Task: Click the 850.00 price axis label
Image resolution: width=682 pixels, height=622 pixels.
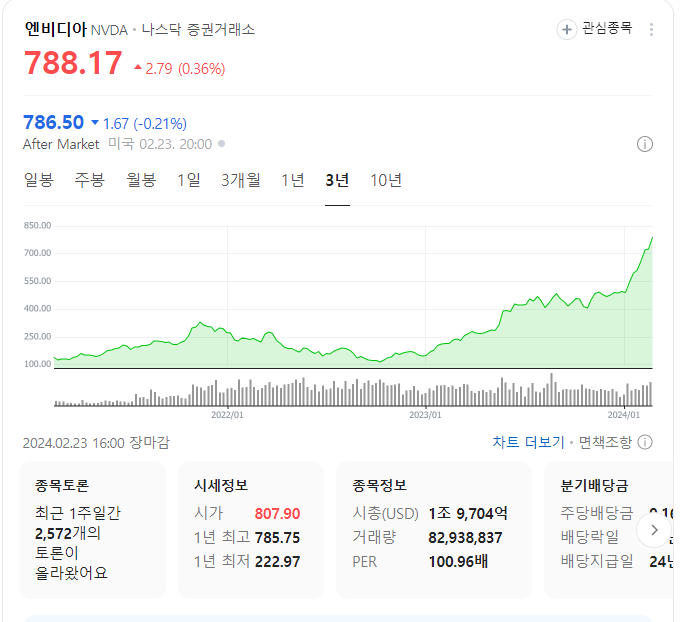Action: coord(37,225)
